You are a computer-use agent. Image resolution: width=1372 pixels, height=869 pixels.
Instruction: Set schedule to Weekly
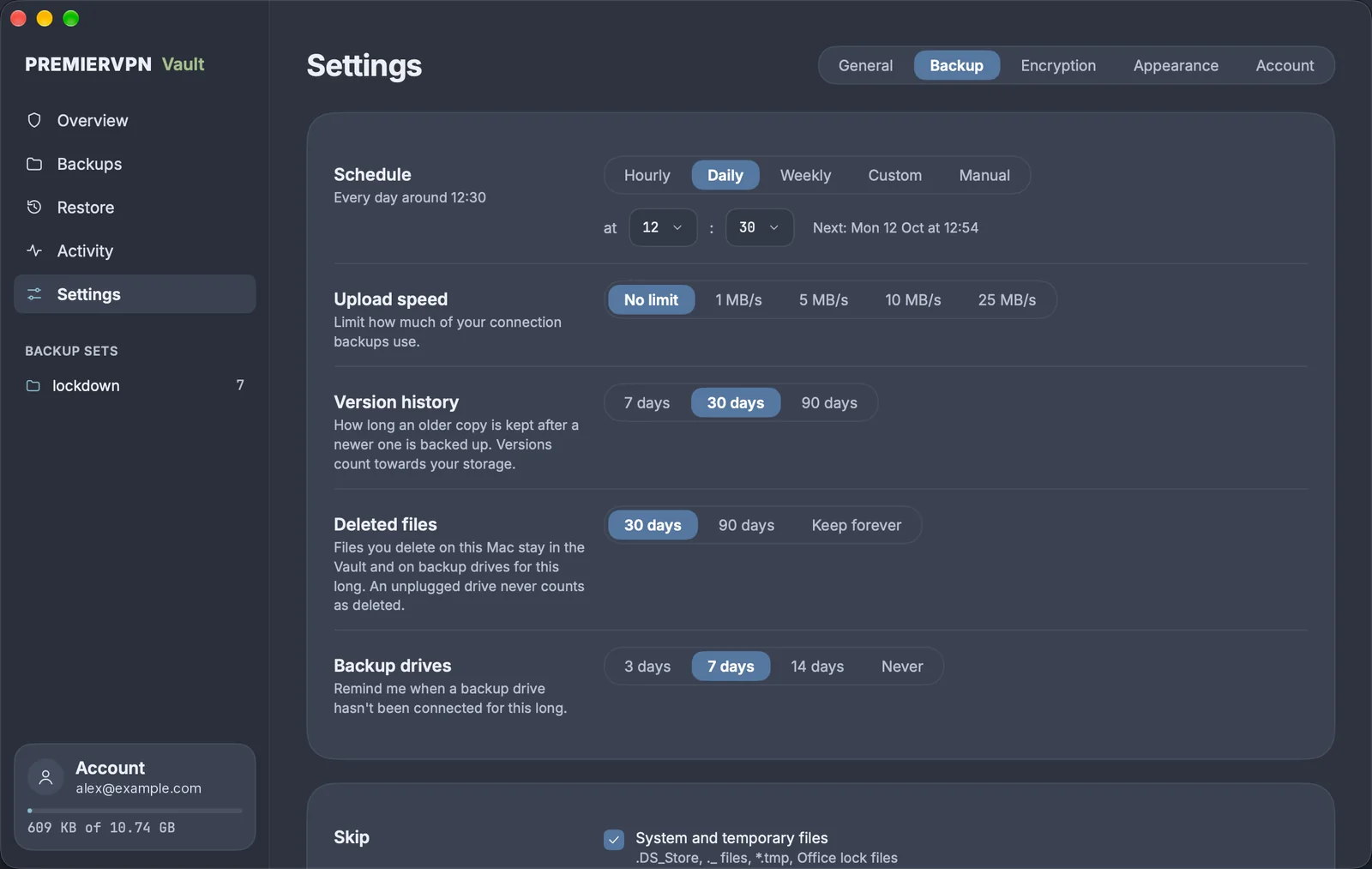point(805,175)
